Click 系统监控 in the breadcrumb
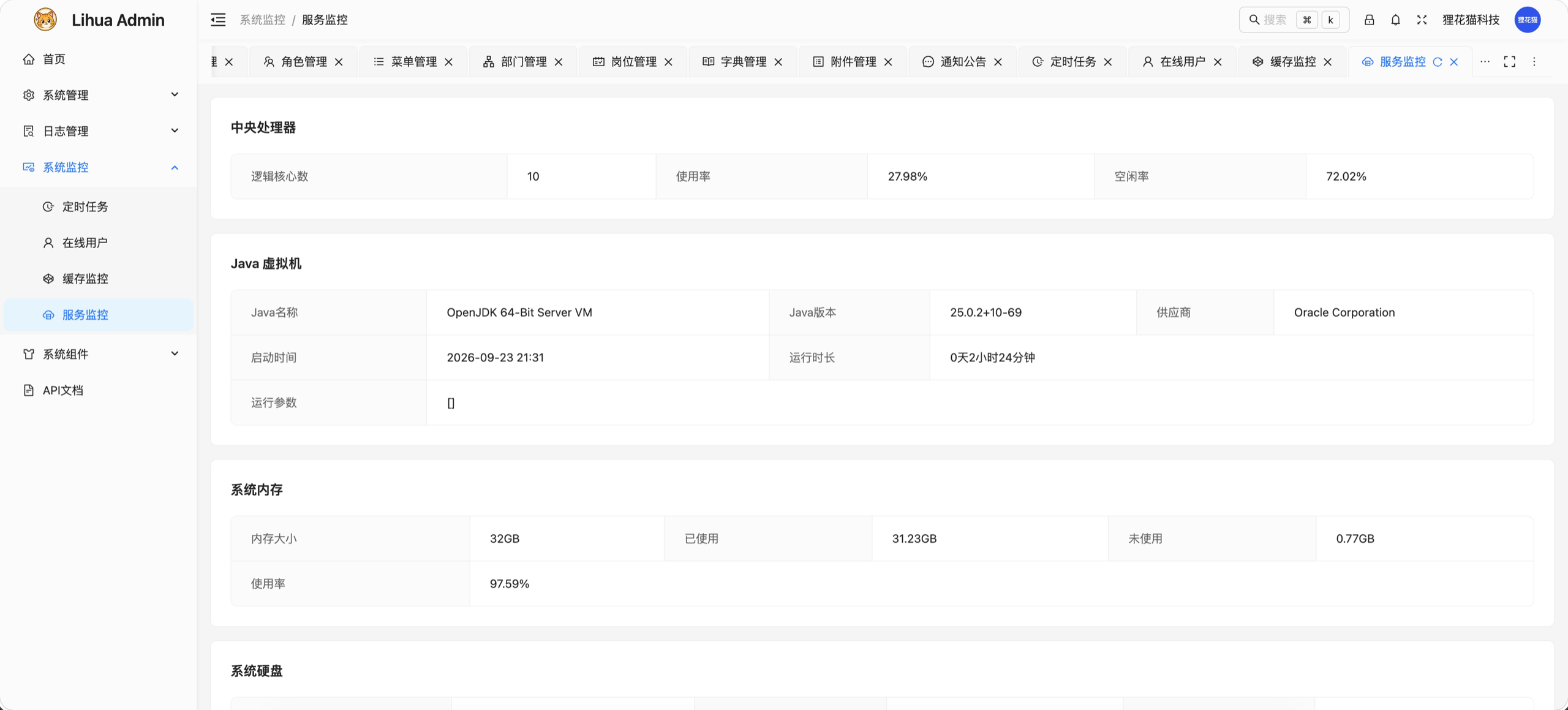Viewport: 1568px width, 710px height. 262,20
